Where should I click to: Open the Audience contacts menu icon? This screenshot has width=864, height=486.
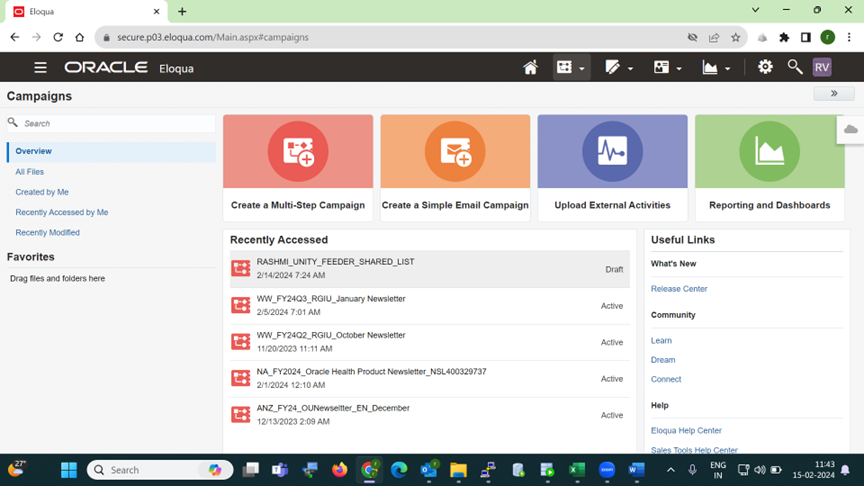coord(661,67)
